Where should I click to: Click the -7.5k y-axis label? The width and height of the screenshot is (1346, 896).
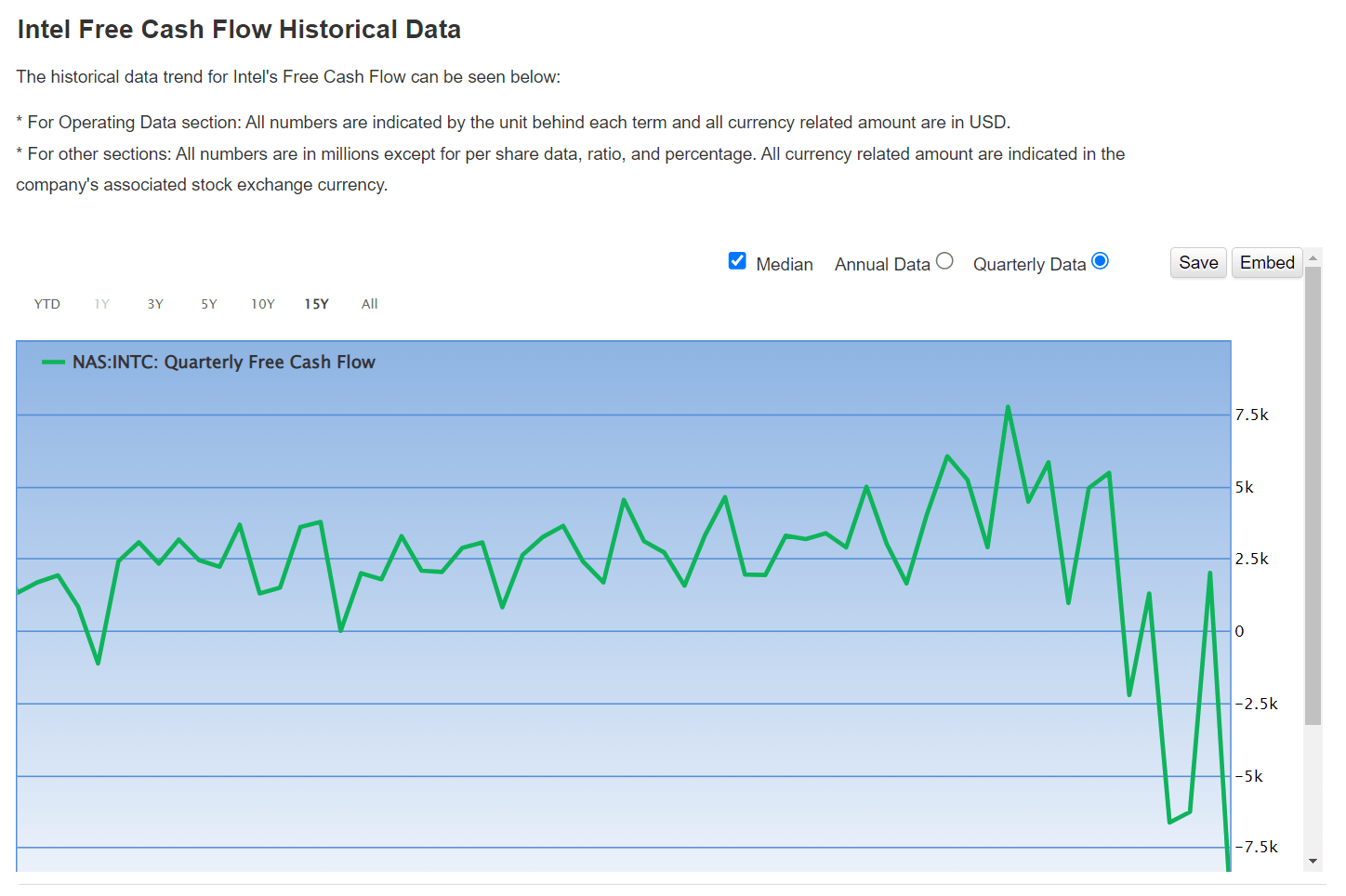(1256, 847)
